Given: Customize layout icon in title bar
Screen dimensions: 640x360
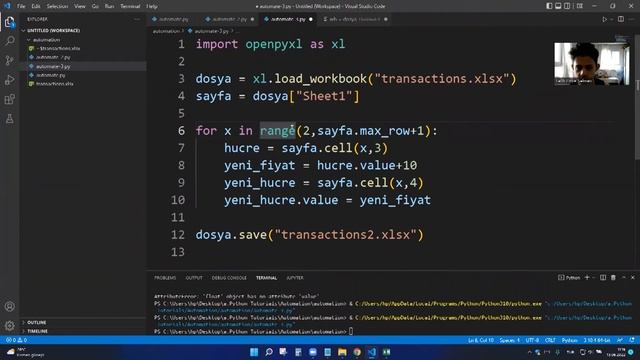Looking at the screenshot, I should click(580, 6).
